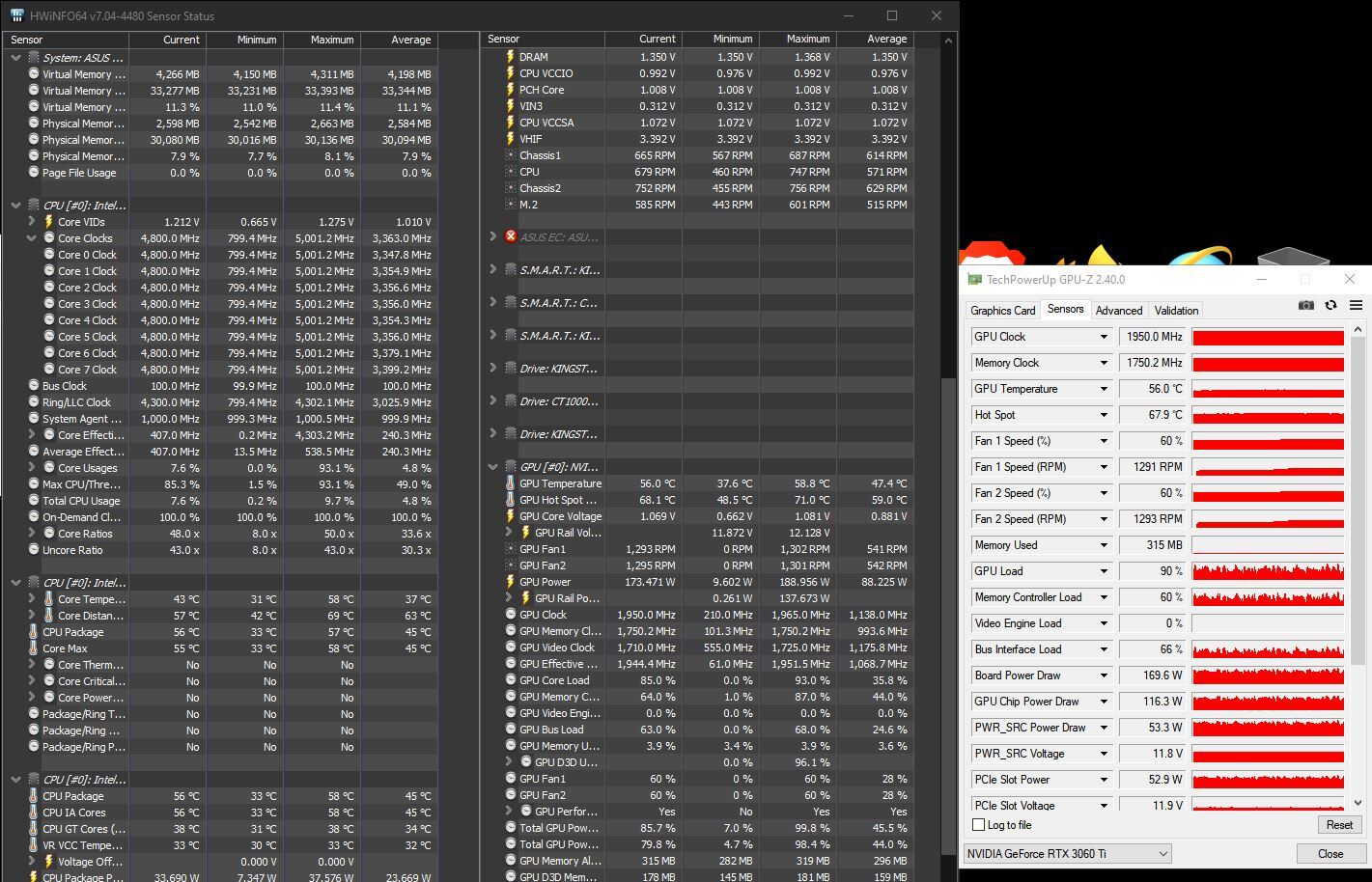Click the Close button in GPU-Z
The height and width of the screenshot is (882, 1372).
point(1330,854)
